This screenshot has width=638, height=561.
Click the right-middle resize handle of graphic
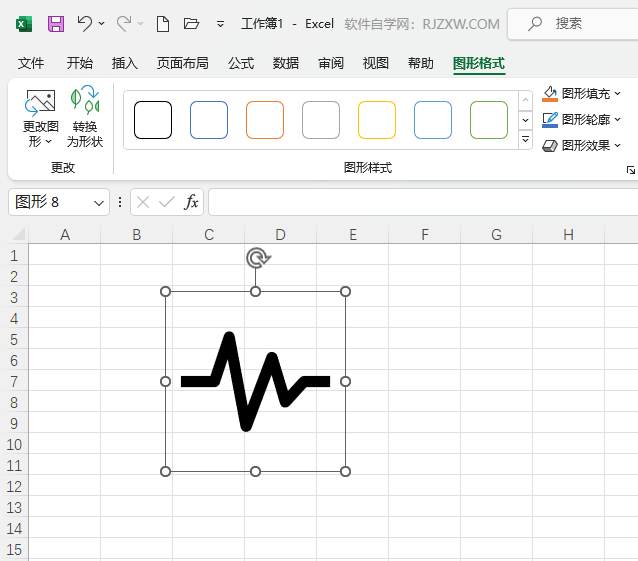pyautogui.click(x=345, y=382)
